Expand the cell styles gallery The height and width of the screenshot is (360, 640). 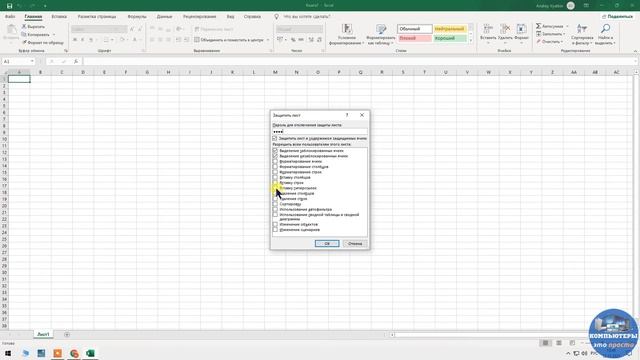(x=471, y=41)
